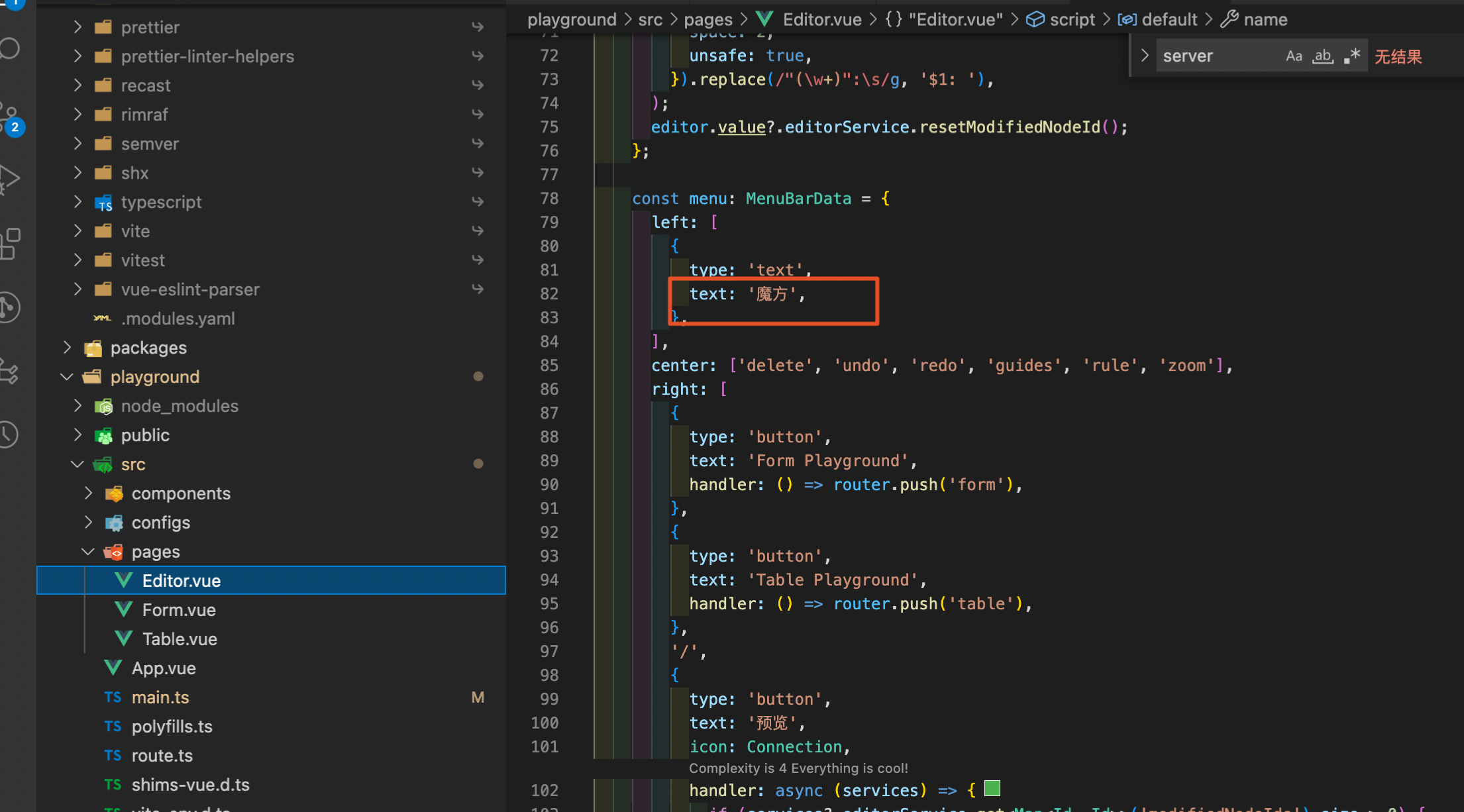Screen dimensions: 1464x812
Task: Click the public folder icon
Action: (x=103, y=435)
